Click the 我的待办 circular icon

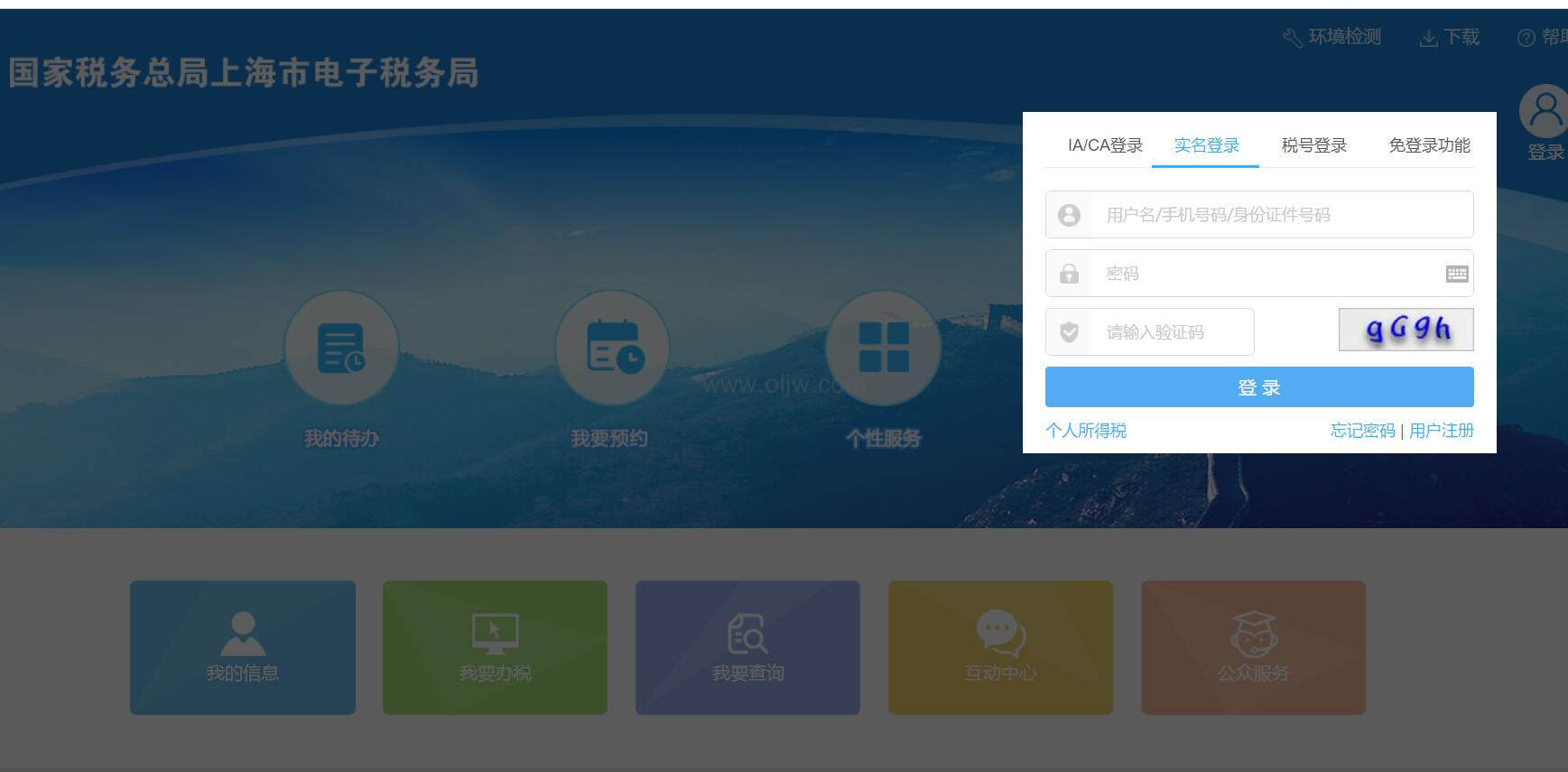341,349
